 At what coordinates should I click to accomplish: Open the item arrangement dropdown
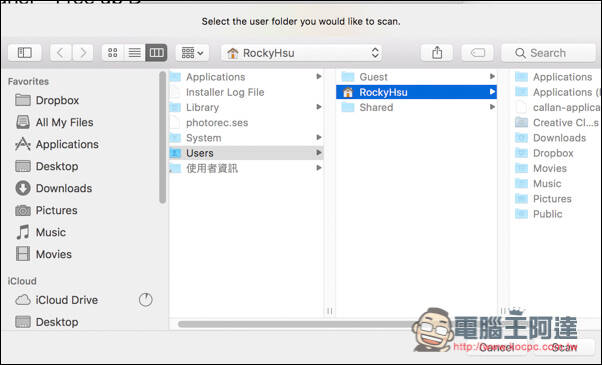(192, 53)
